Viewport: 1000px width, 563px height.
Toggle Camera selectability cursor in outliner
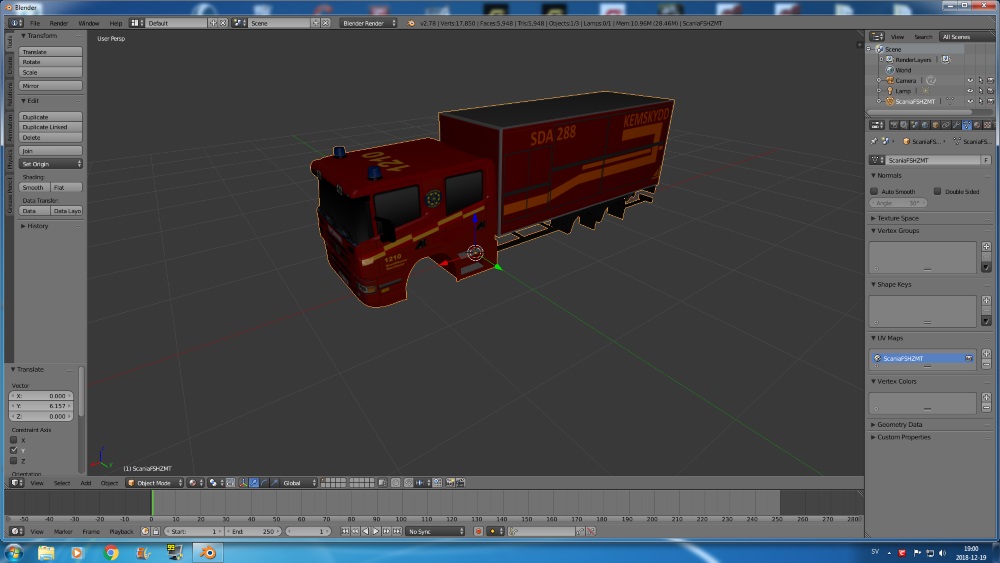pyautogui.click(x=980, y=80)
